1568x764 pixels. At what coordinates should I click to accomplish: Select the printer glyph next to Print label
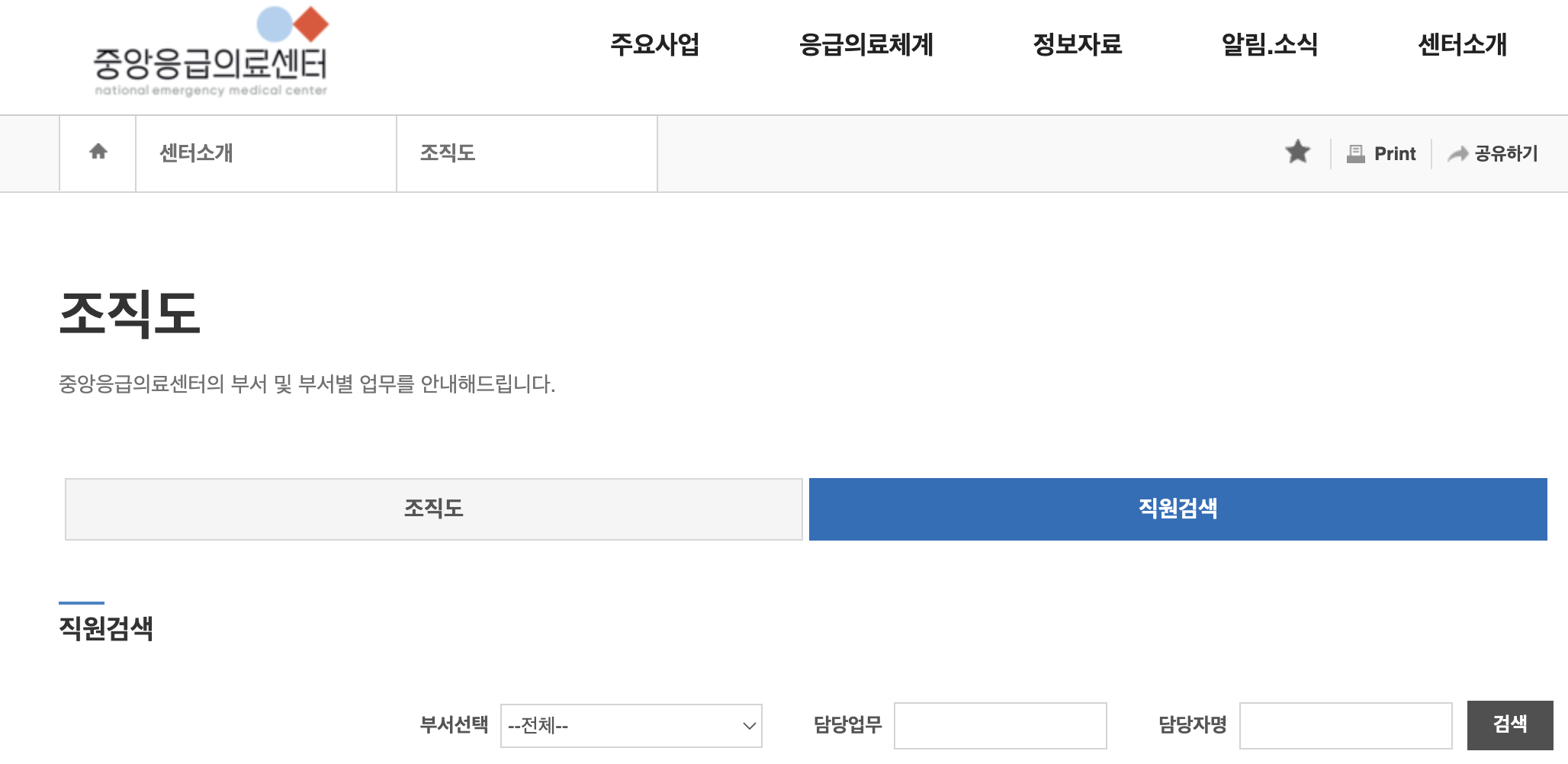[1354, 152]
